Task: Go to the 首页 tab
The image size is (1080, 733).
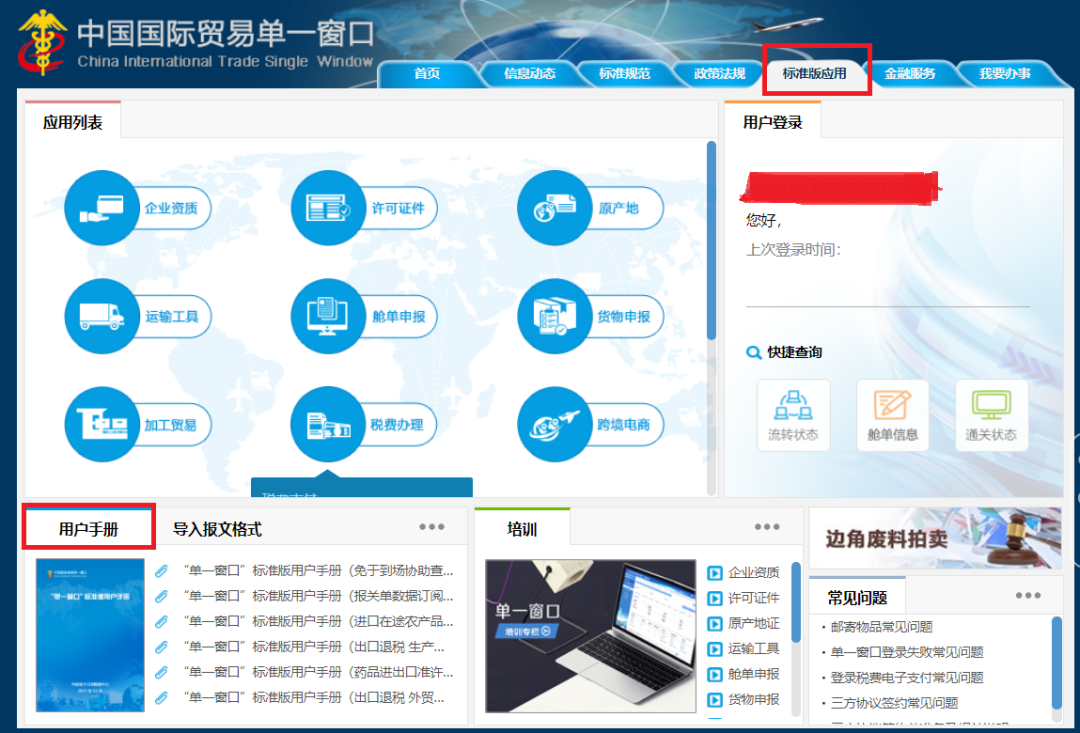Action: tap(427, 74)
